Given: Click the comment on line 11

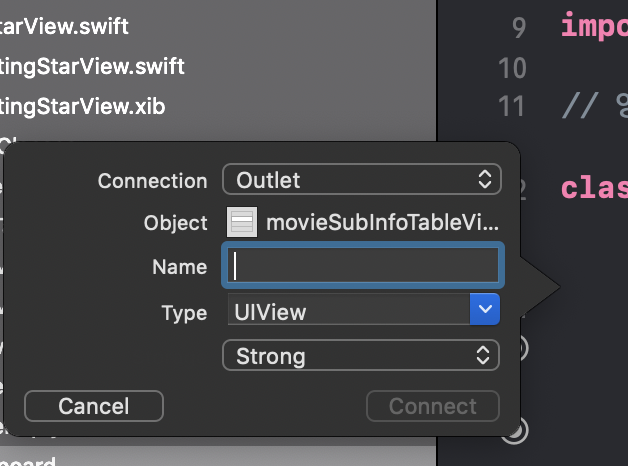Looking at the screenshot, I should tap(594, 106).
